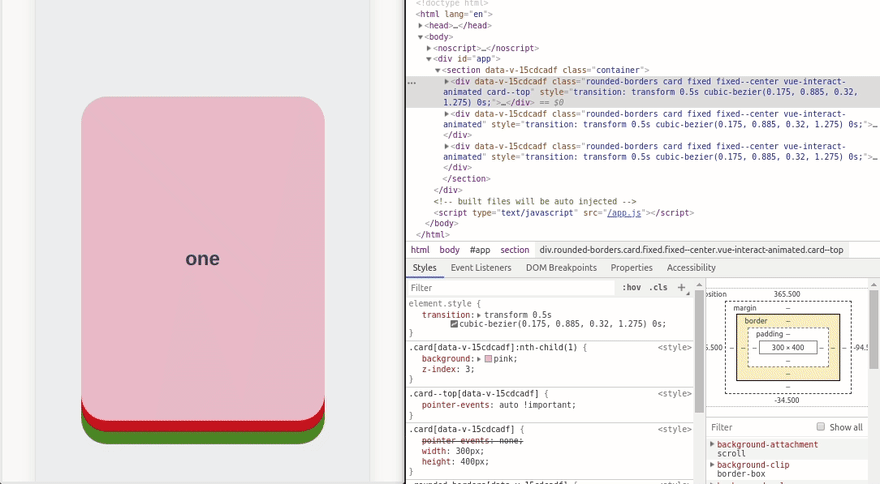Click the 300 × 400 content box in box model
The image size is (880, 484).
pyautogui.click(x=787, y=348)
